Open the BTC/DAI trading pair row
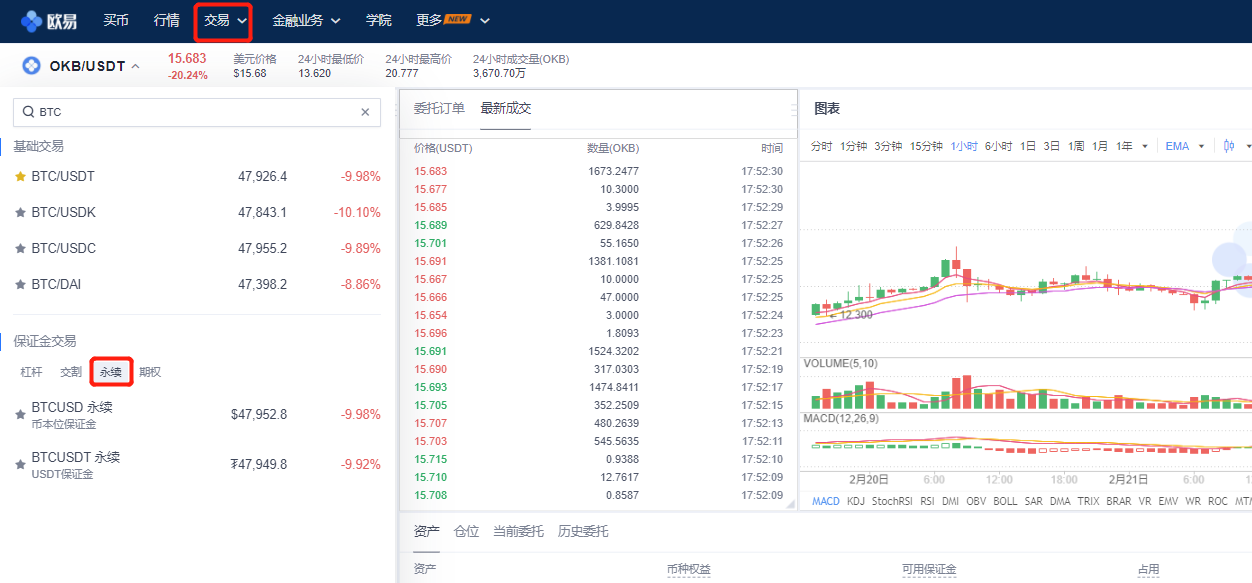Viewport: 1252px width, 583px height. click(197, 285)
